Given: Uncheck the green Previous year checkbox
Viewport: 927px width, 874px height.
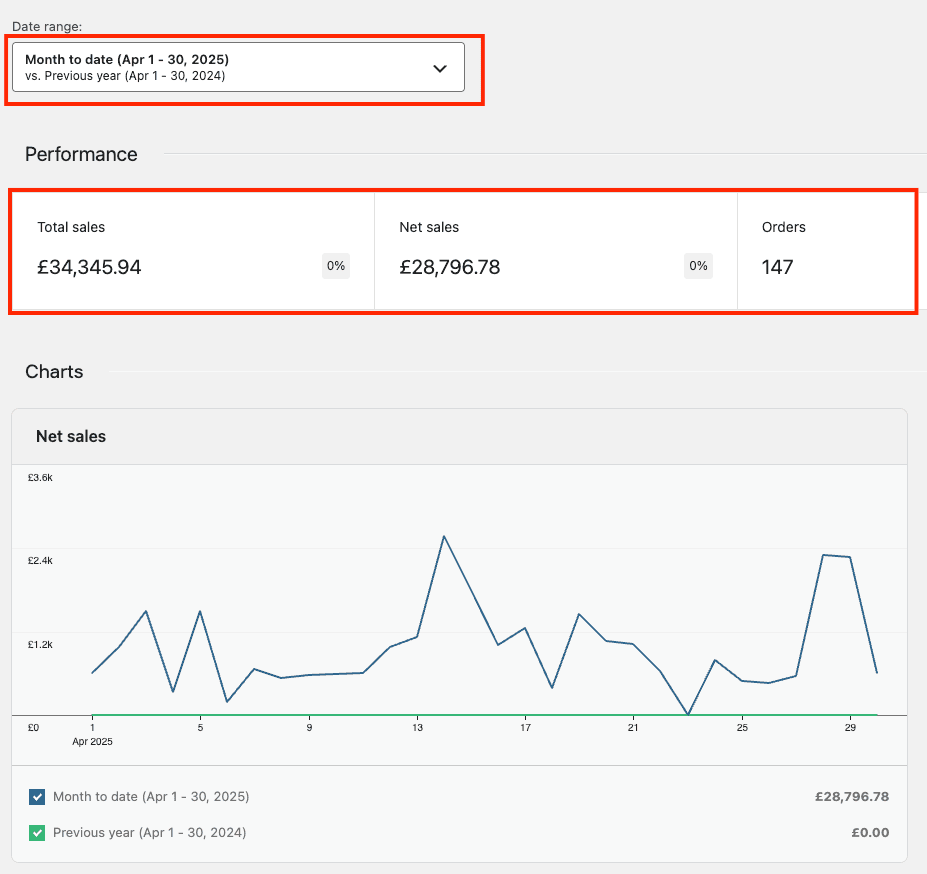Looking at the screenshot, I should [37, 832].
